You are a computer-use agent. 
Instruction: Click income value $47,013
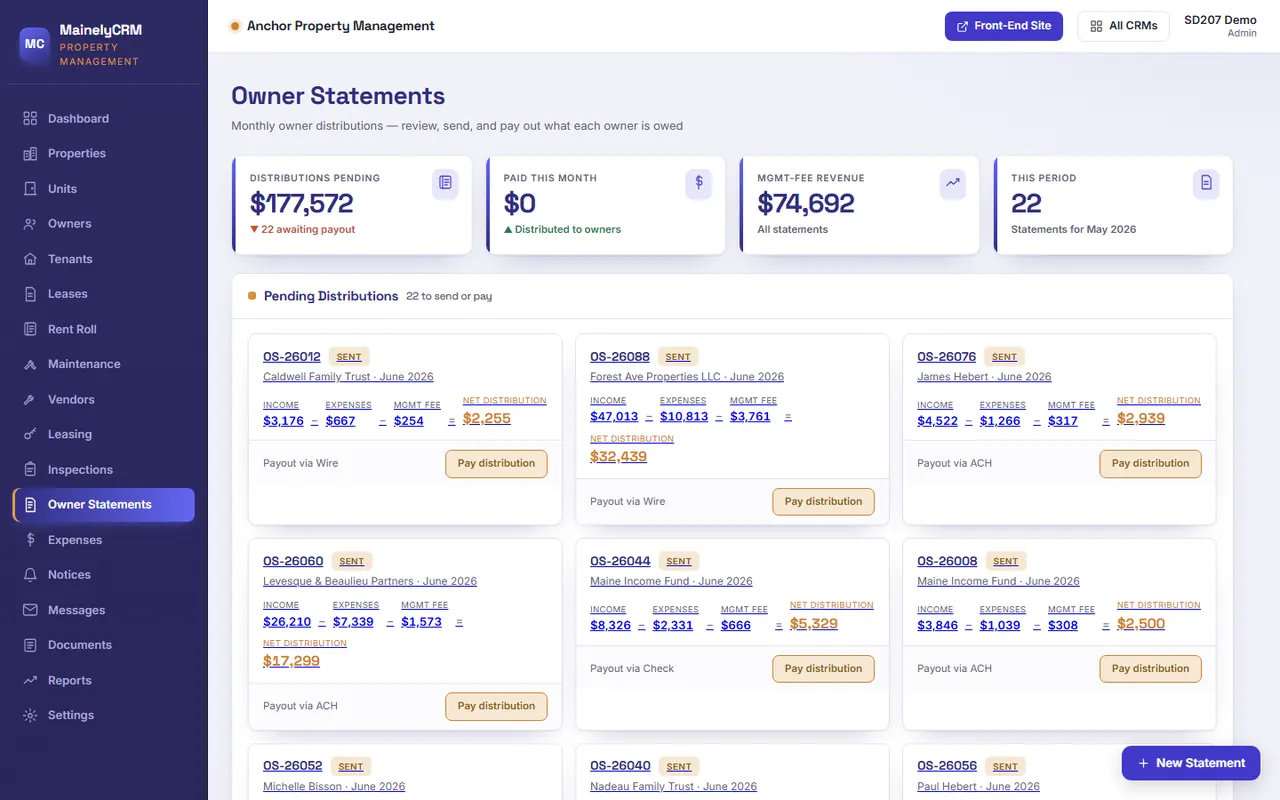click(614, 416)
